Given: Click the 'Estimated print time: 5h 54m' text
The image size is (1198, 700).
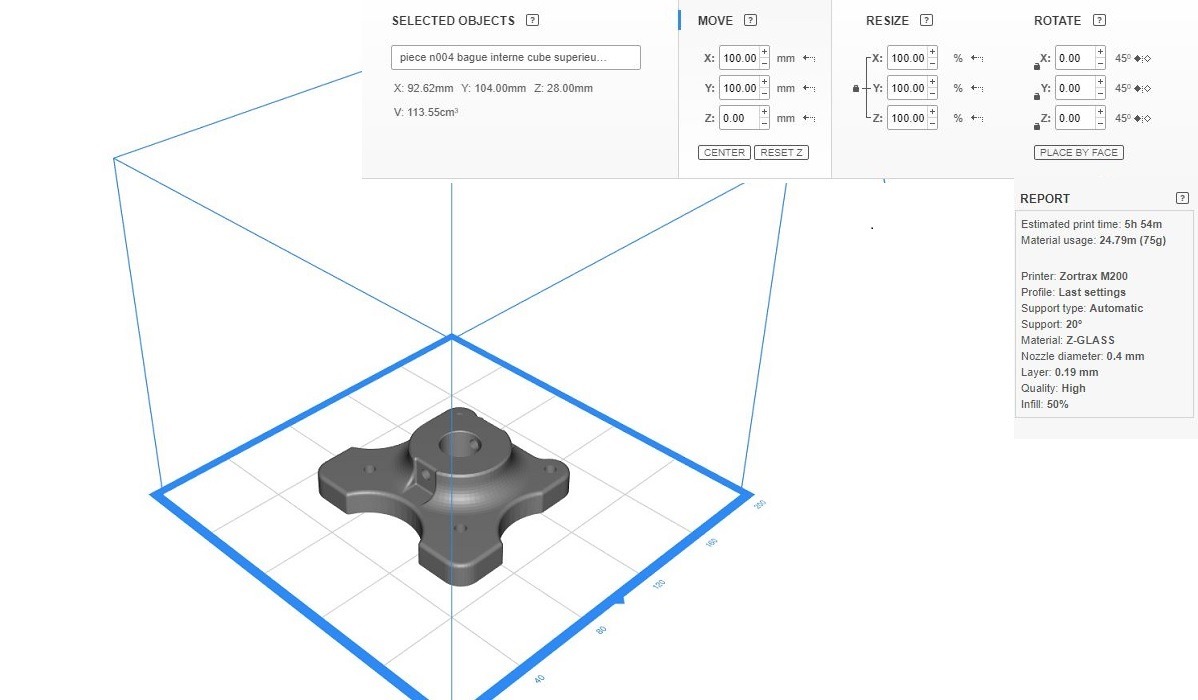Looking at the screenshot, I should 1091,224.
